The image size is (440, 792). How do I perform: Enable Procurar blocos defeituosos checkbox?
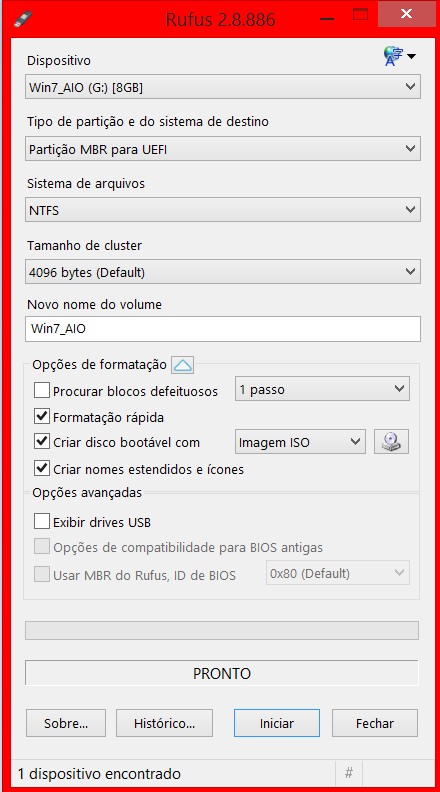[42, 390]
